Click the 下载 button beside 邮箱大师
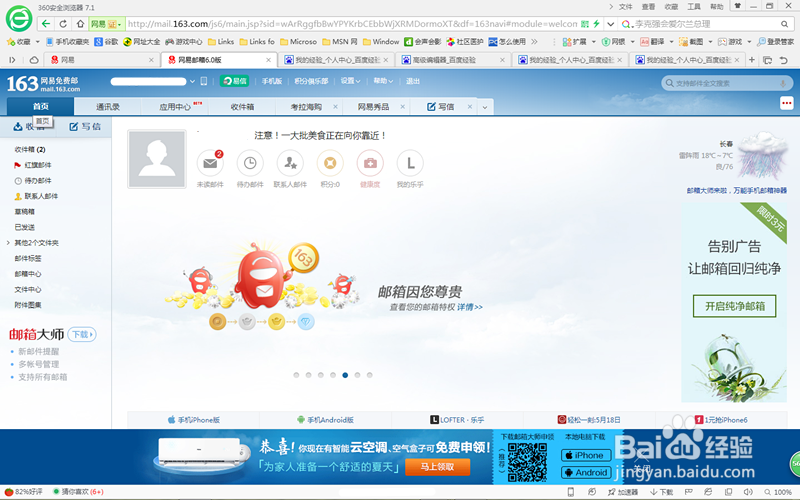The width and height of the screenshot is (800, 500). click(82, 335)
